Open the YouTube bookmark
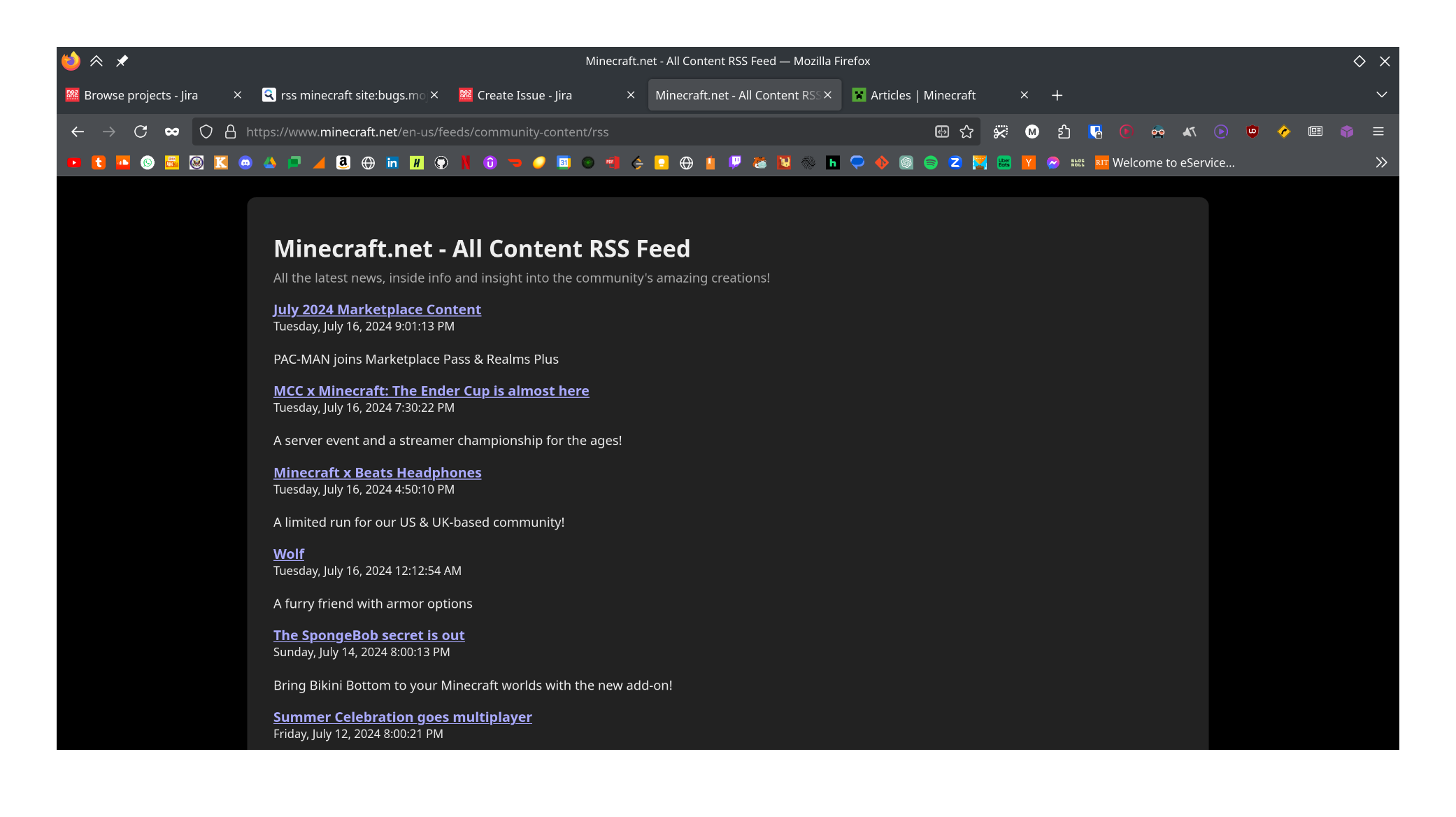Viewport: 1456px width, 817px height. point(74,163)
